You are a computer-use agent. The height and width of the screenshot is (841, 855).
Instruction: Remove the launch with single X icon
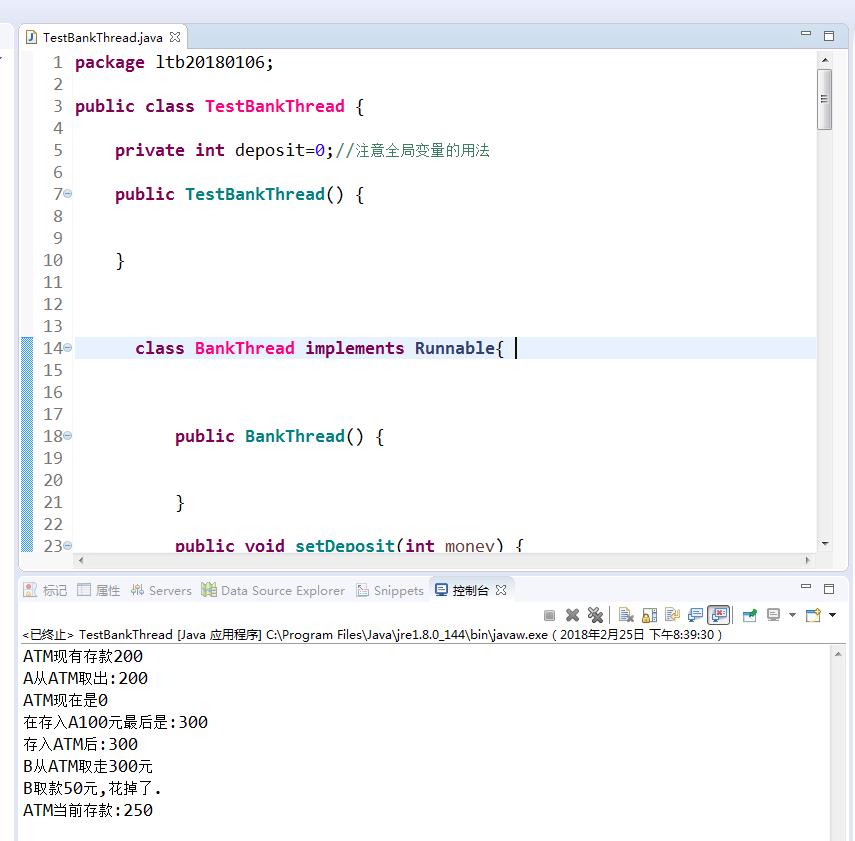572,615
